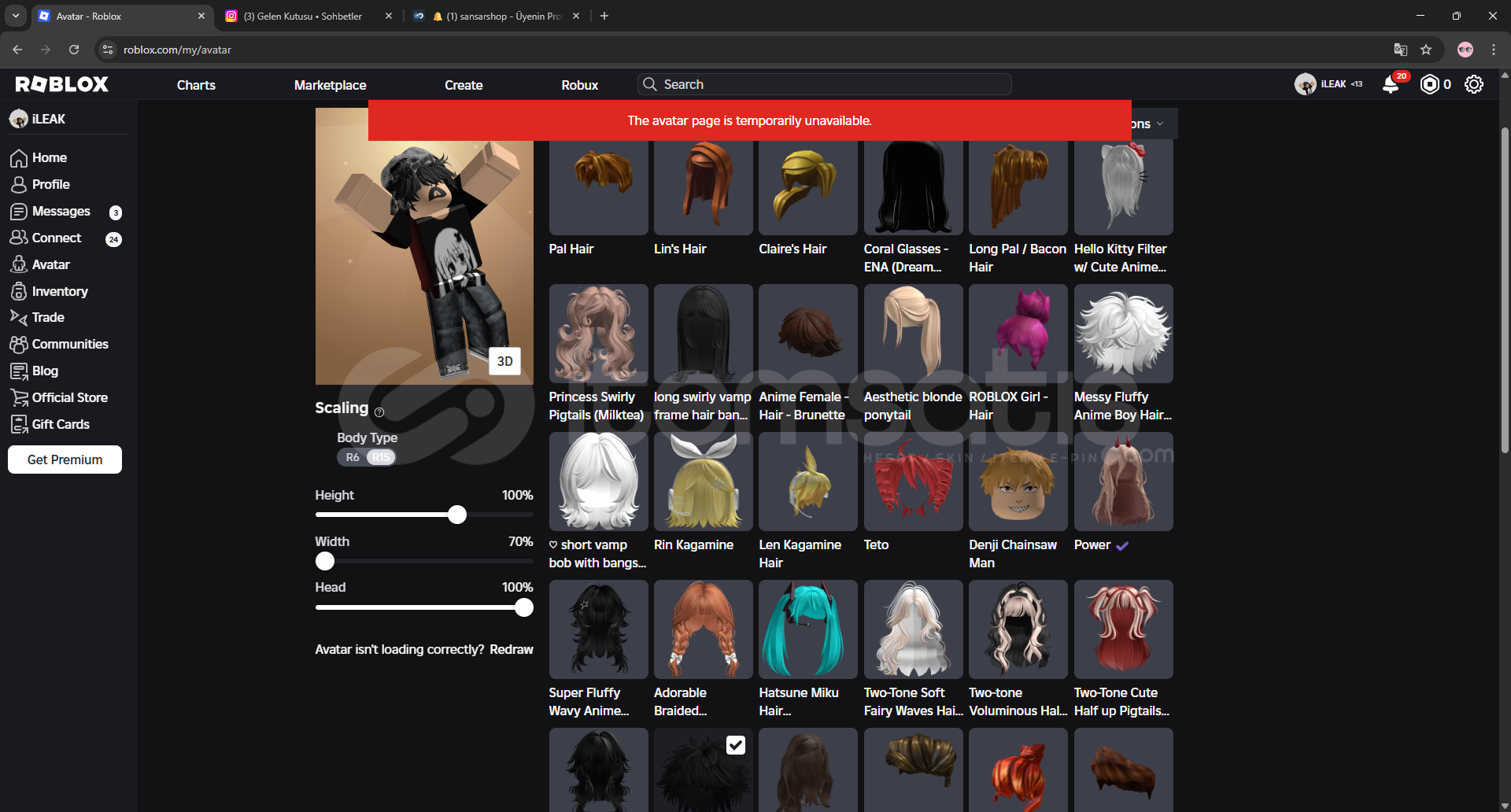Click the Pal Hair name link
Viewport: 1511px width, 812px height.
pos(571,249)
